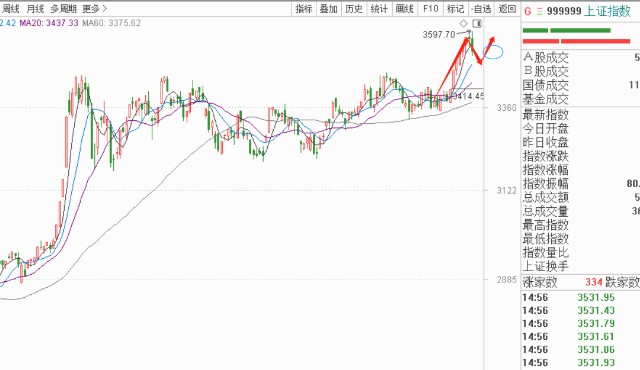This screenshot has width=640, height=370.
Task: Switch to the 周线 weekly period tab
Action: pos(10,9)
